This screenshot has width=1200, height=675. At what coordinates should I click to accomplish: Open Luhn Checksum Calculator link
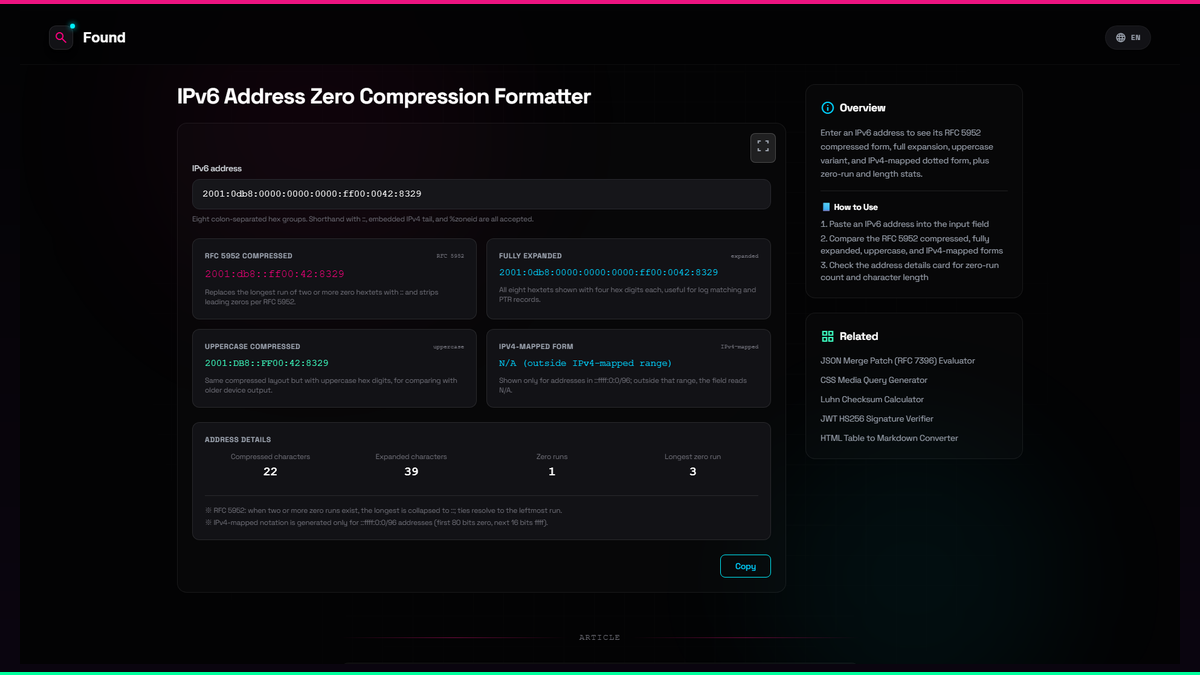click(874, 399)
